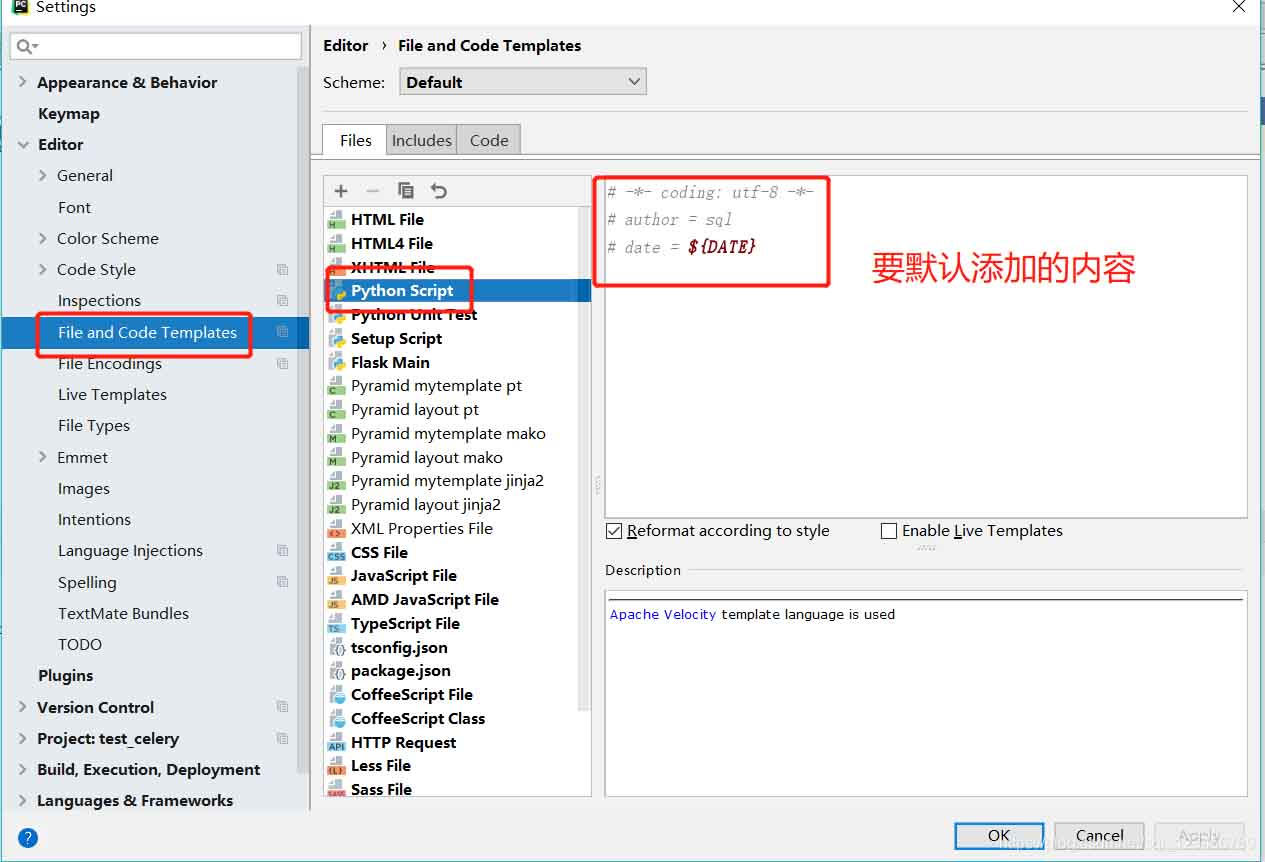The width and height of the screenshot is (1265, 862).
Task: Expand Build, Execution, Deployment section
Action: pos(23,769)
